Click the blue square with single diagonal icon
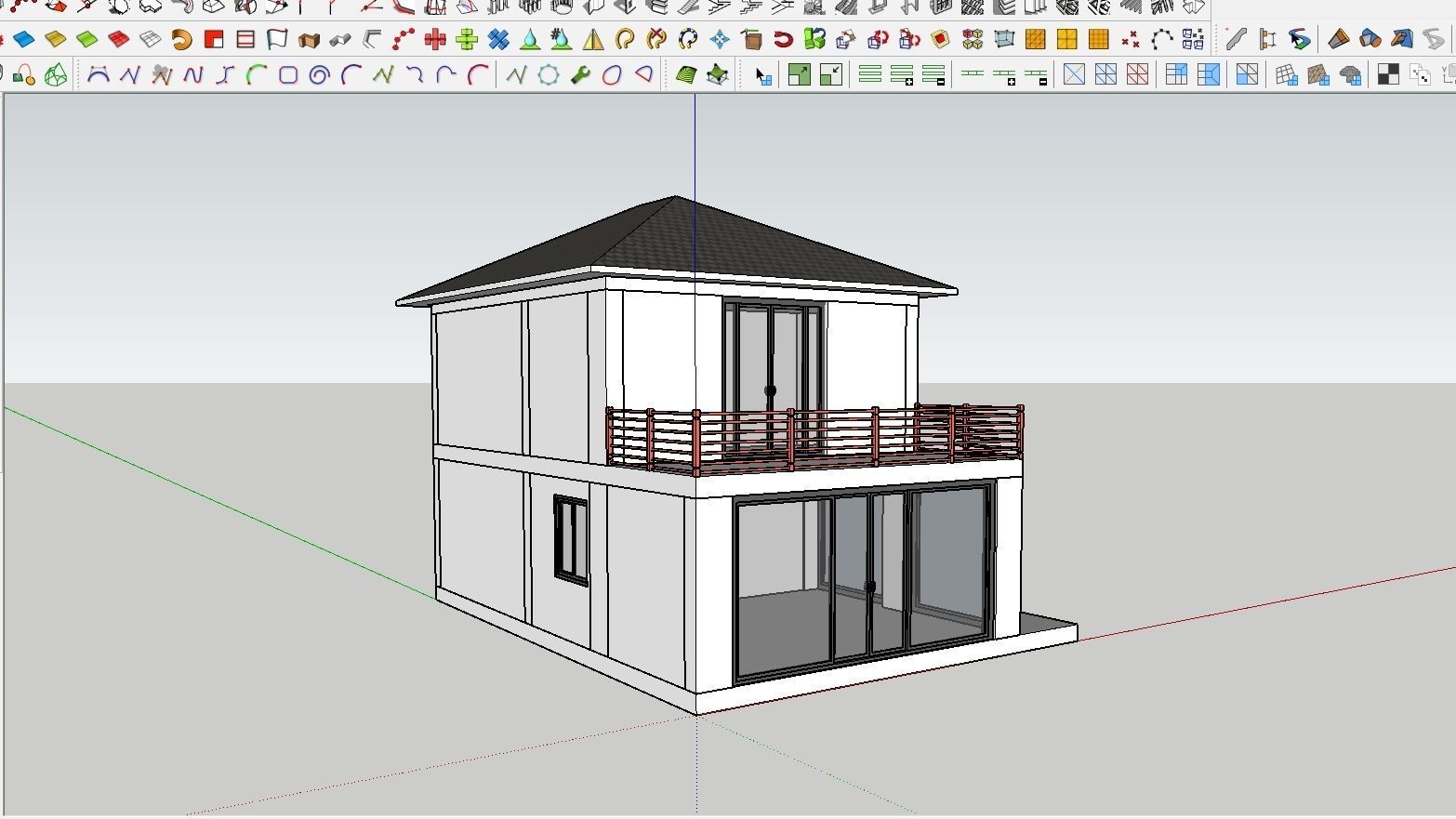Image resolution: width=1456 pixels, height=819 pixels. coord(1074,74)
